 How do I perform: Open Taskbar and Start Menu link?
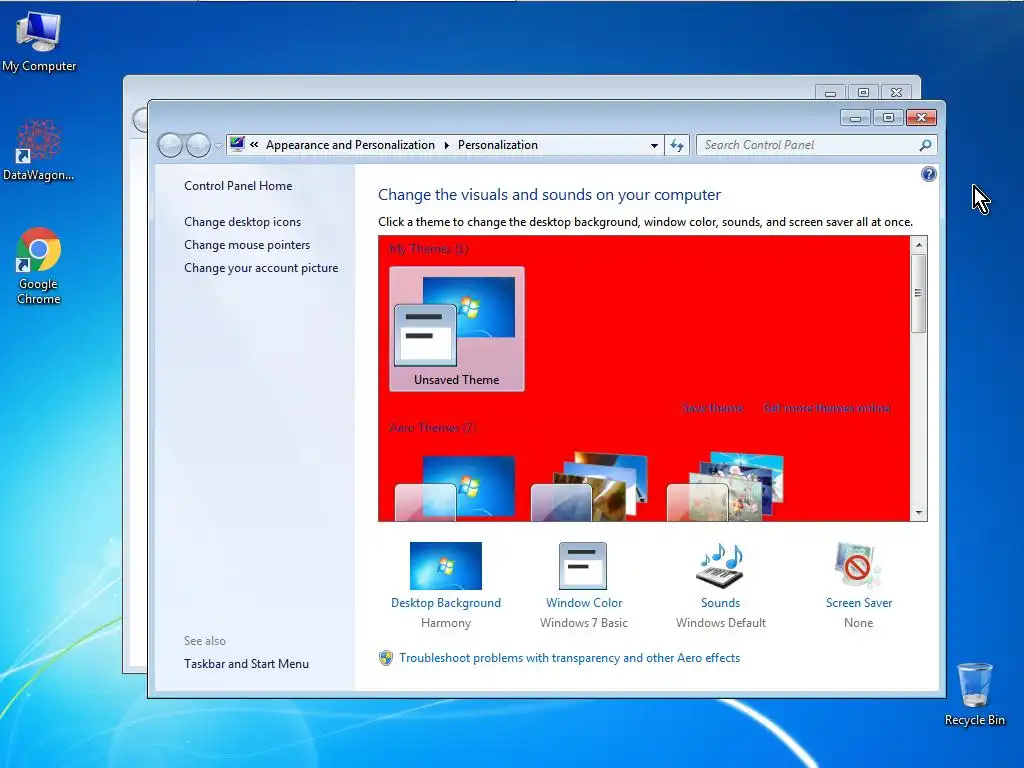pos(246,664)
